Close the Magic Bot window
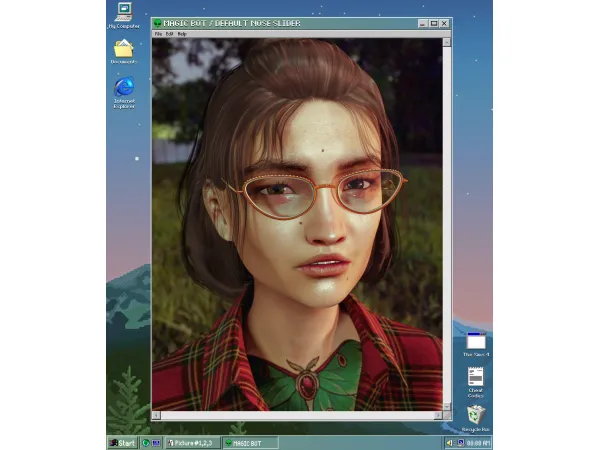The height and width of the screenshot is (450, 600). (444, 24)
